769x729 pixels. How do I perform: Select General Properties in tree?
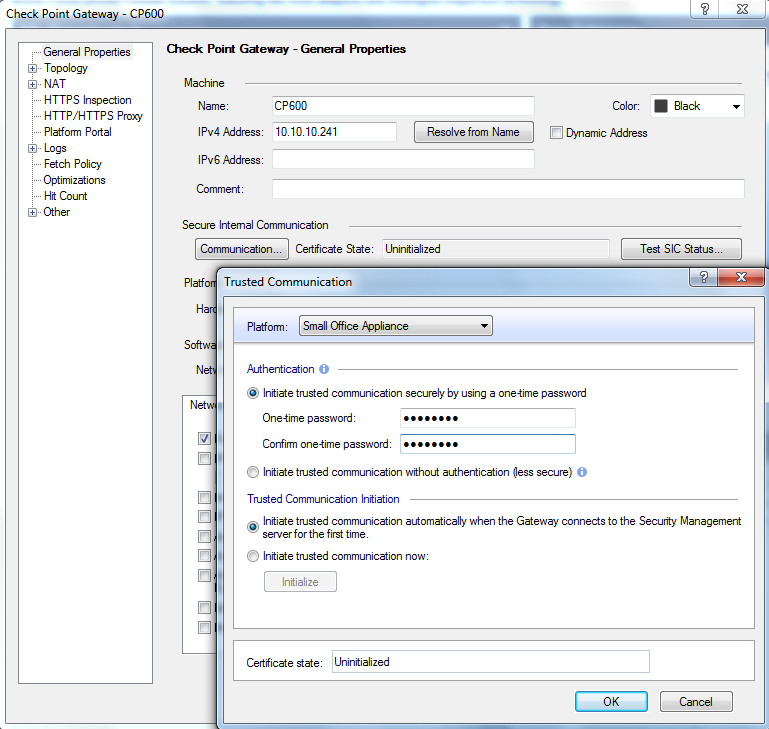87,52
